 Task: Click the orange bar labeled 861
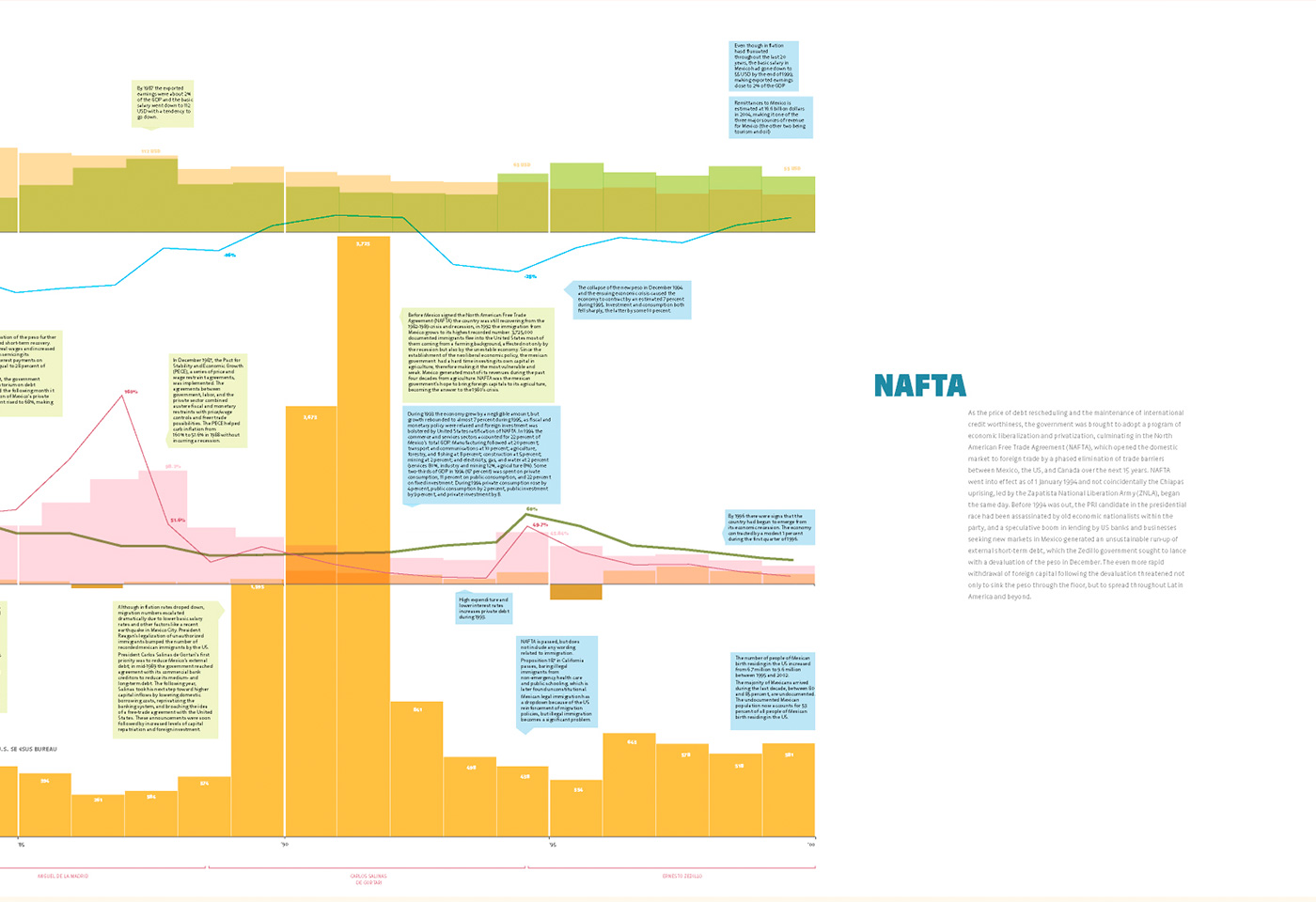click(x=416, y=766)
